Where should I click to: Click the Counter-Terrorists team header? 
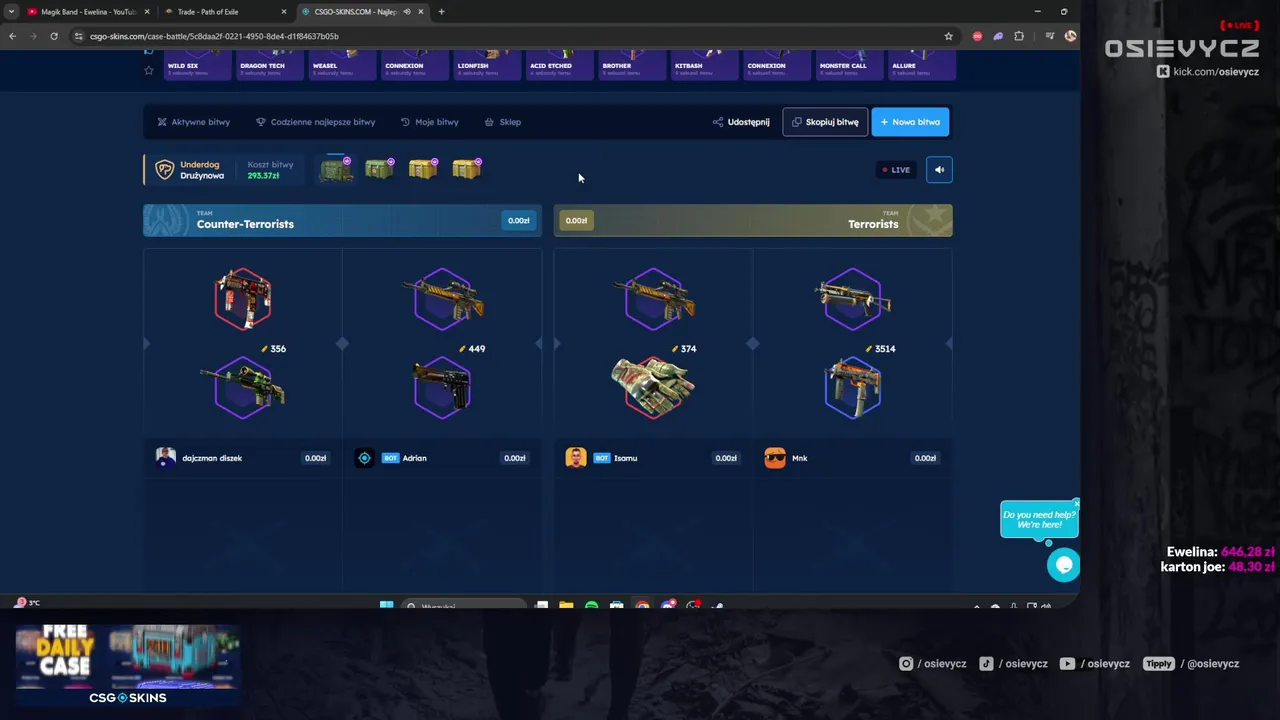[342, 220]
